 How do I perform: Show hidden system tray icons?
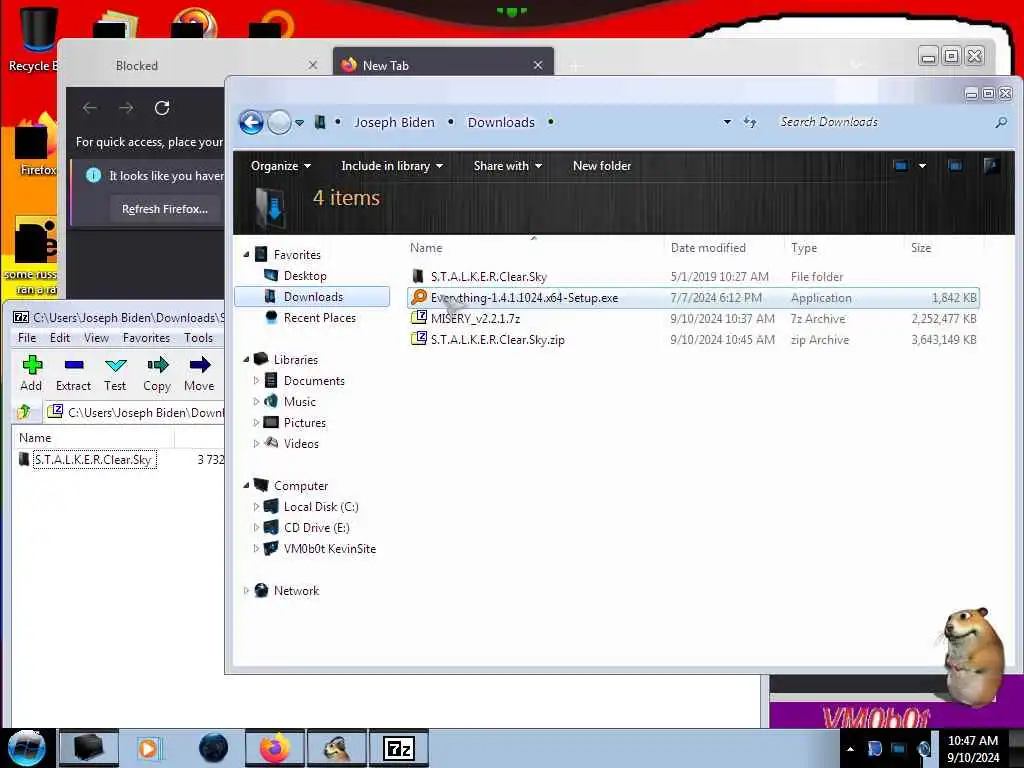[850, 748]
